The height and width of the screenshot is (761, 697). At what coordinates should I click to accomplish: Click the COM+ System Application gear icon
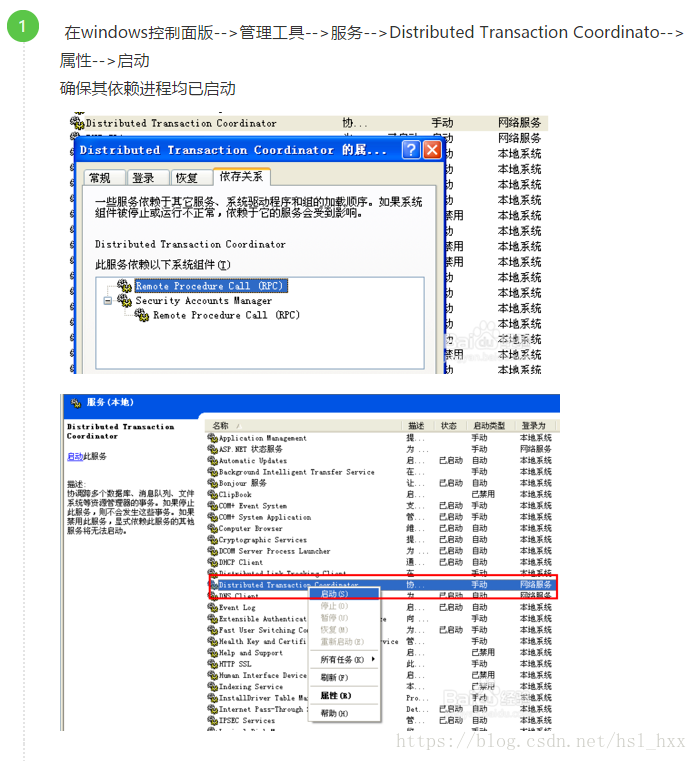pos(213,517)
